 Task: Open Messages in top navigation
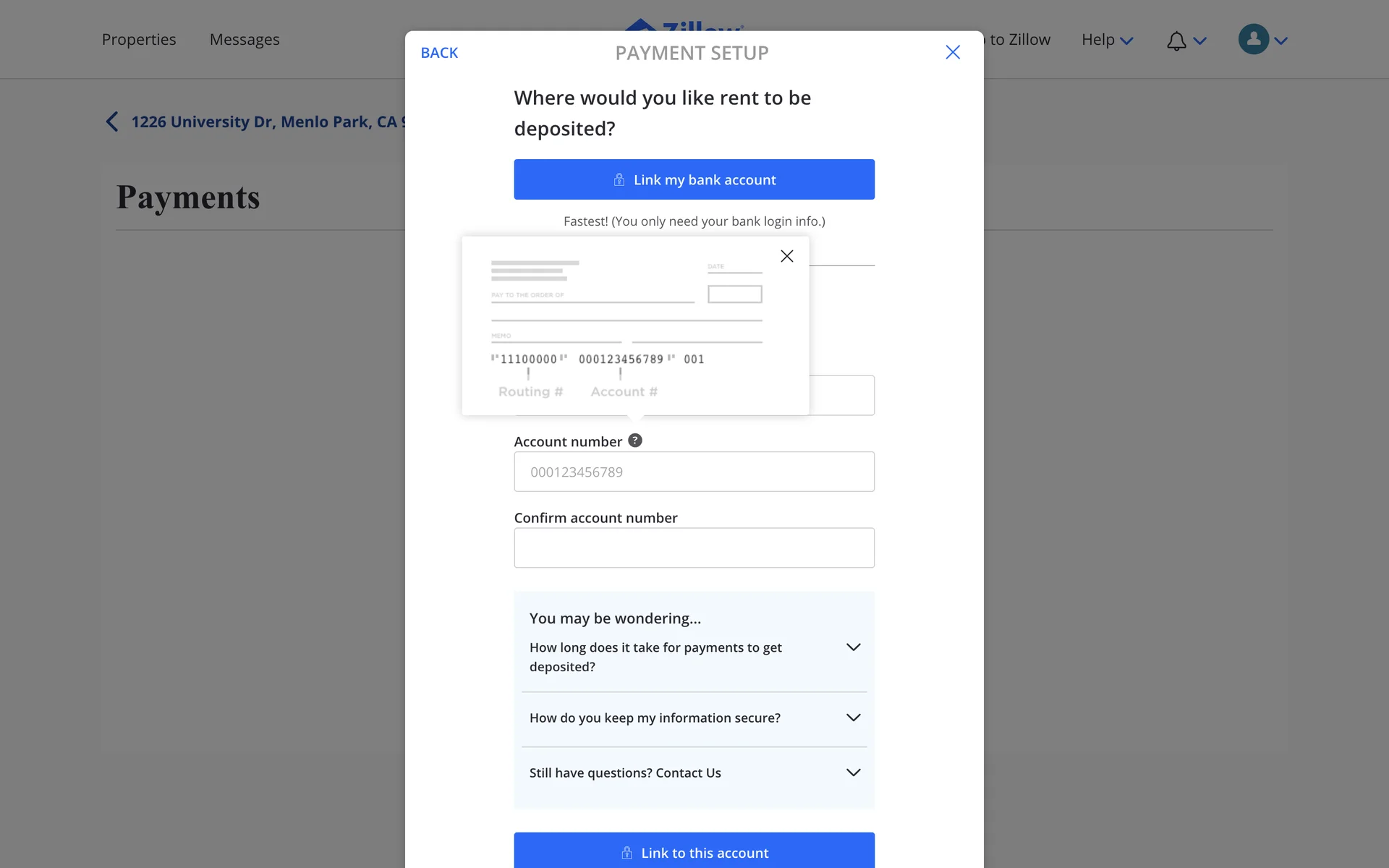[x=245, y=40]
